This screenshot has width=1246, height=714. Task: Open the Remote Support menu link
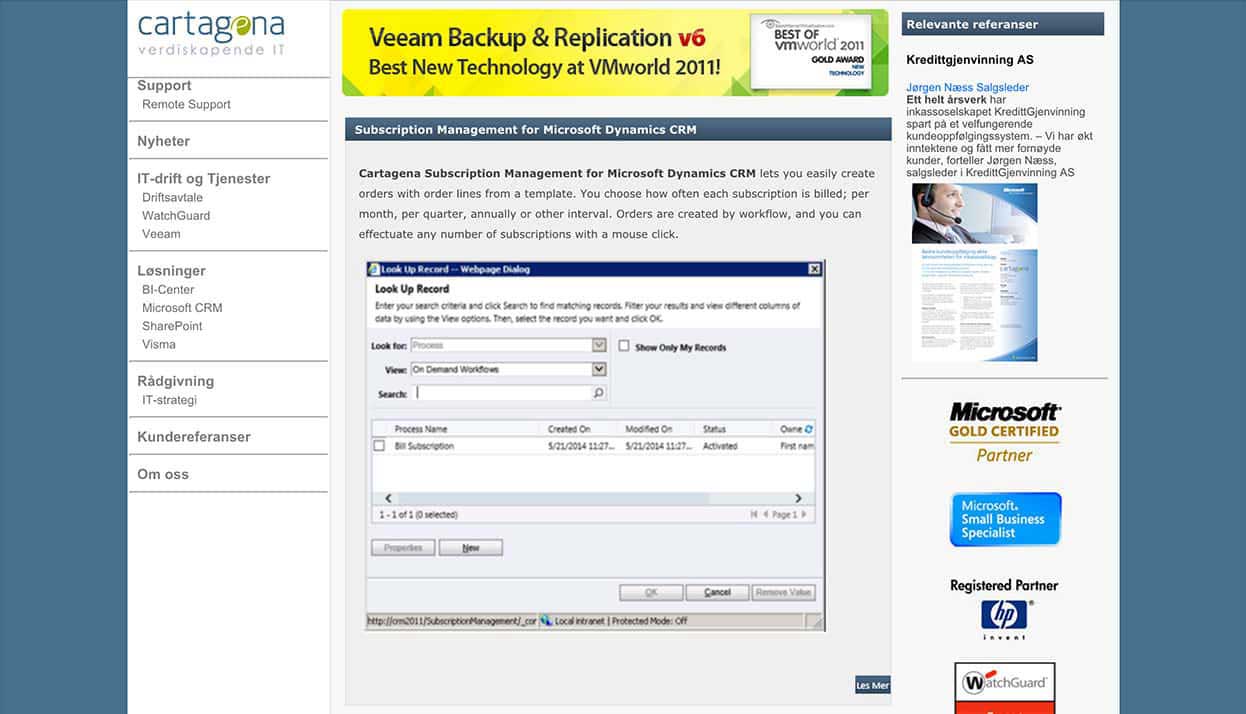pos(186,104)
